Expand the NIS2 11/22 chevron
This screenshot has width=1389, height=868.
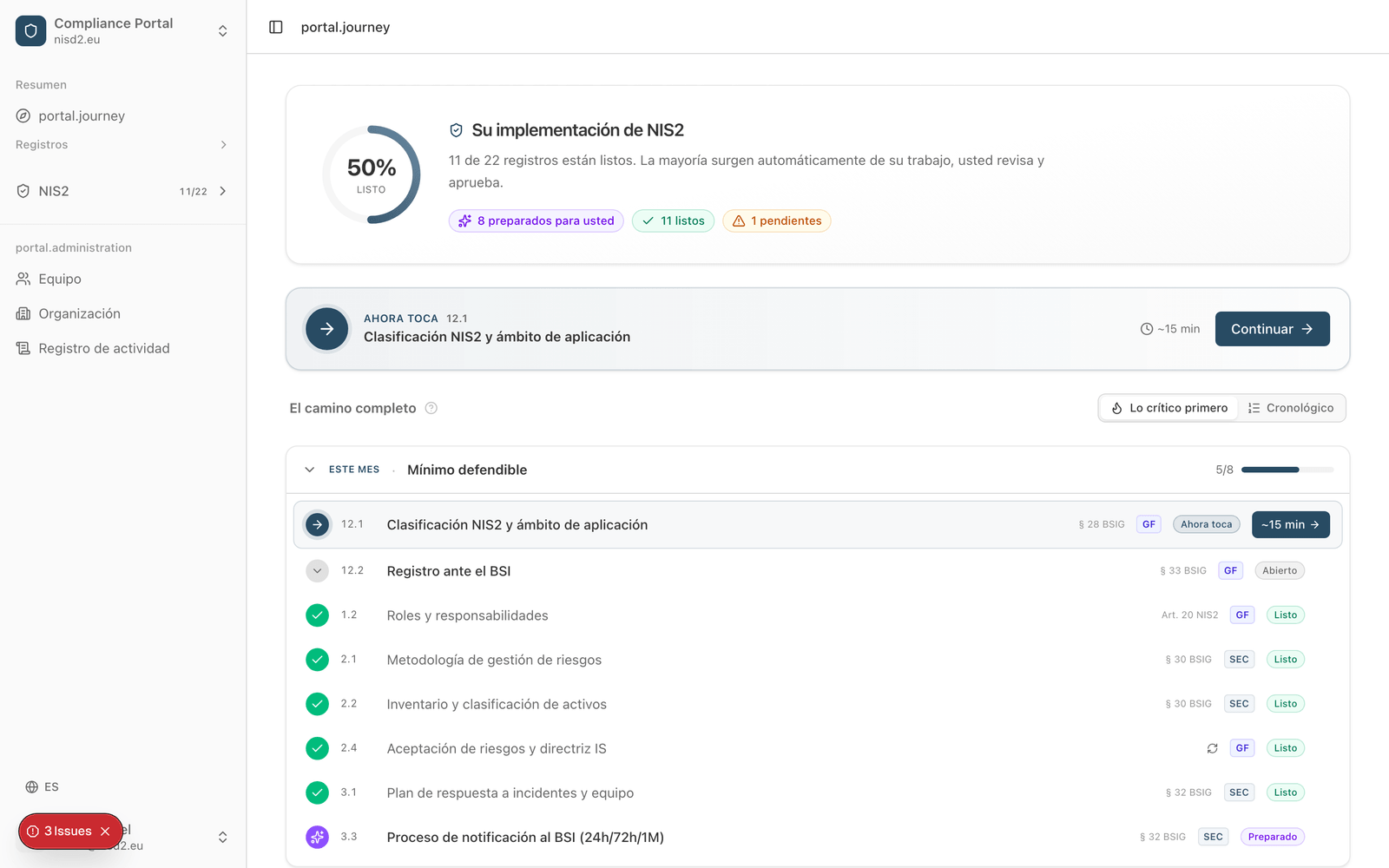(223, 191)
